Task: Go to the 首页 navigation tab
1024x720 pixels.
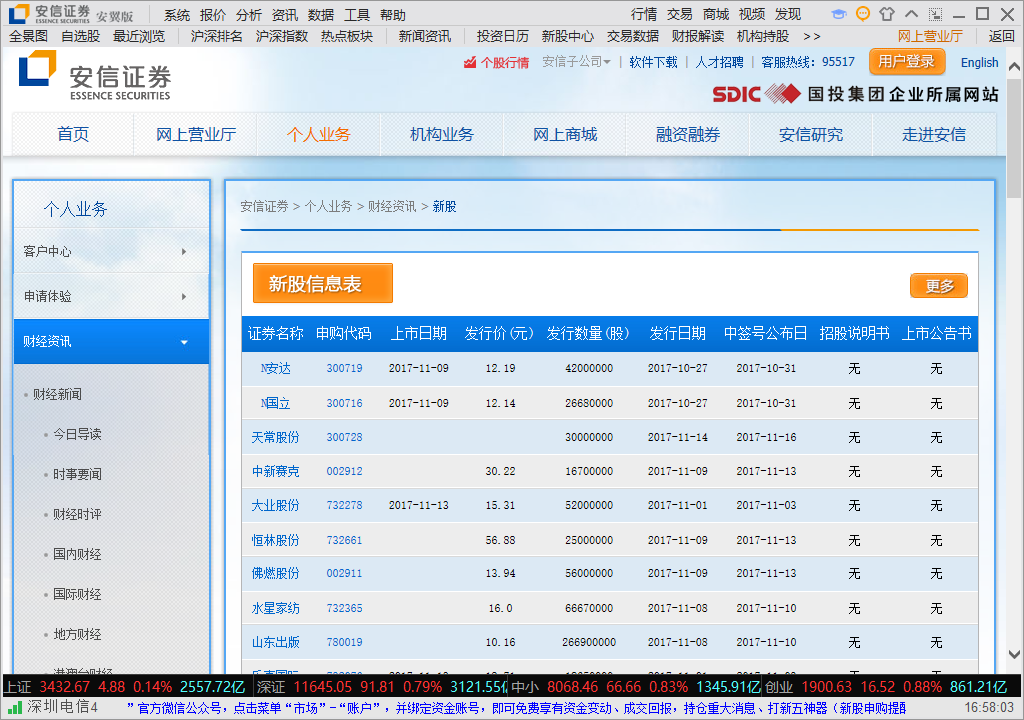Action: click(x=73, y=134)
